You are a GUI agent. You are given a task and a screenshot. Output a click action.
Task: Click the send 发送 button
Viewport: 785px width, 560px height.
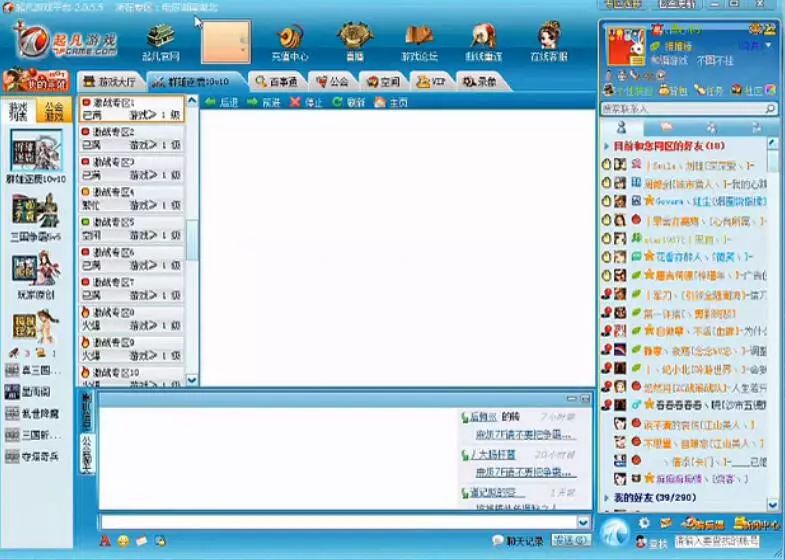(570, 540)
